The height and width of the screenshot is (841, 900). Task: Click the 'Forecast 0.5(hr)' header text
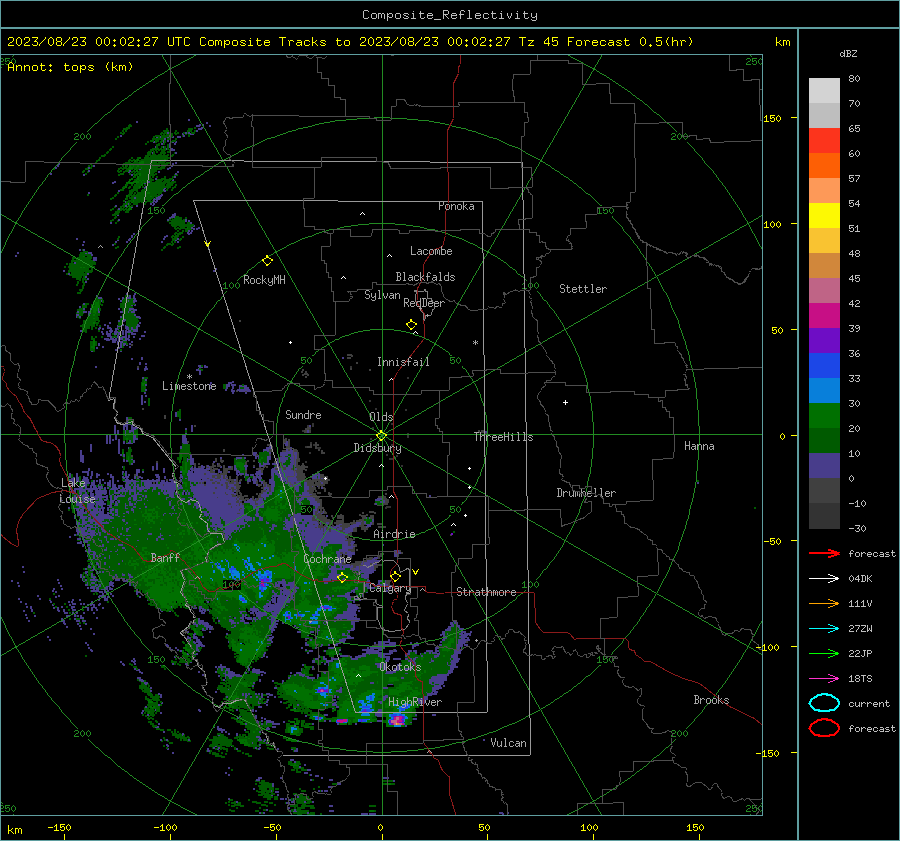(x=630, y=42)
